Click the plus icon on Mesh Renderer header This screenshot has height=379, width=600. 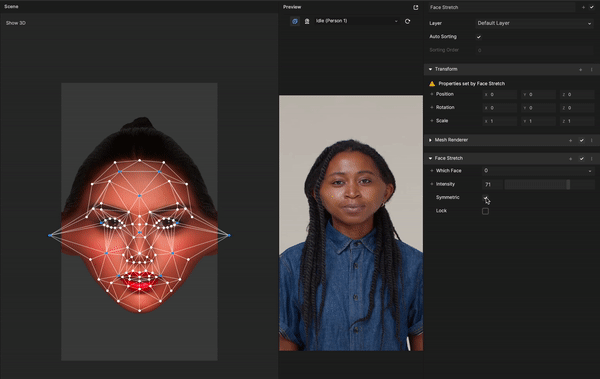point(571,140)
